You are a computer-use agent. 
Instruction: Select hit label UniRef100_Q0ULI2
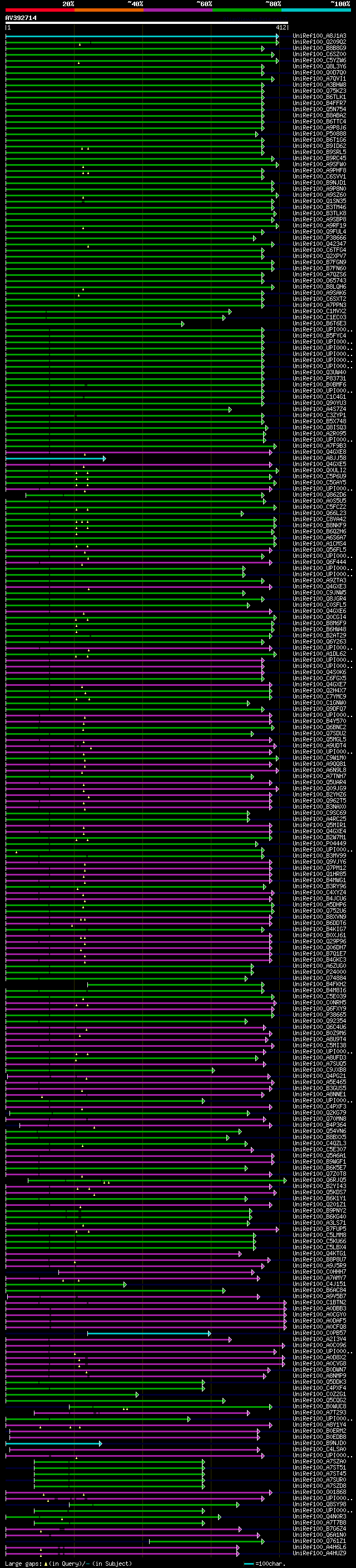tap(319, 471)
